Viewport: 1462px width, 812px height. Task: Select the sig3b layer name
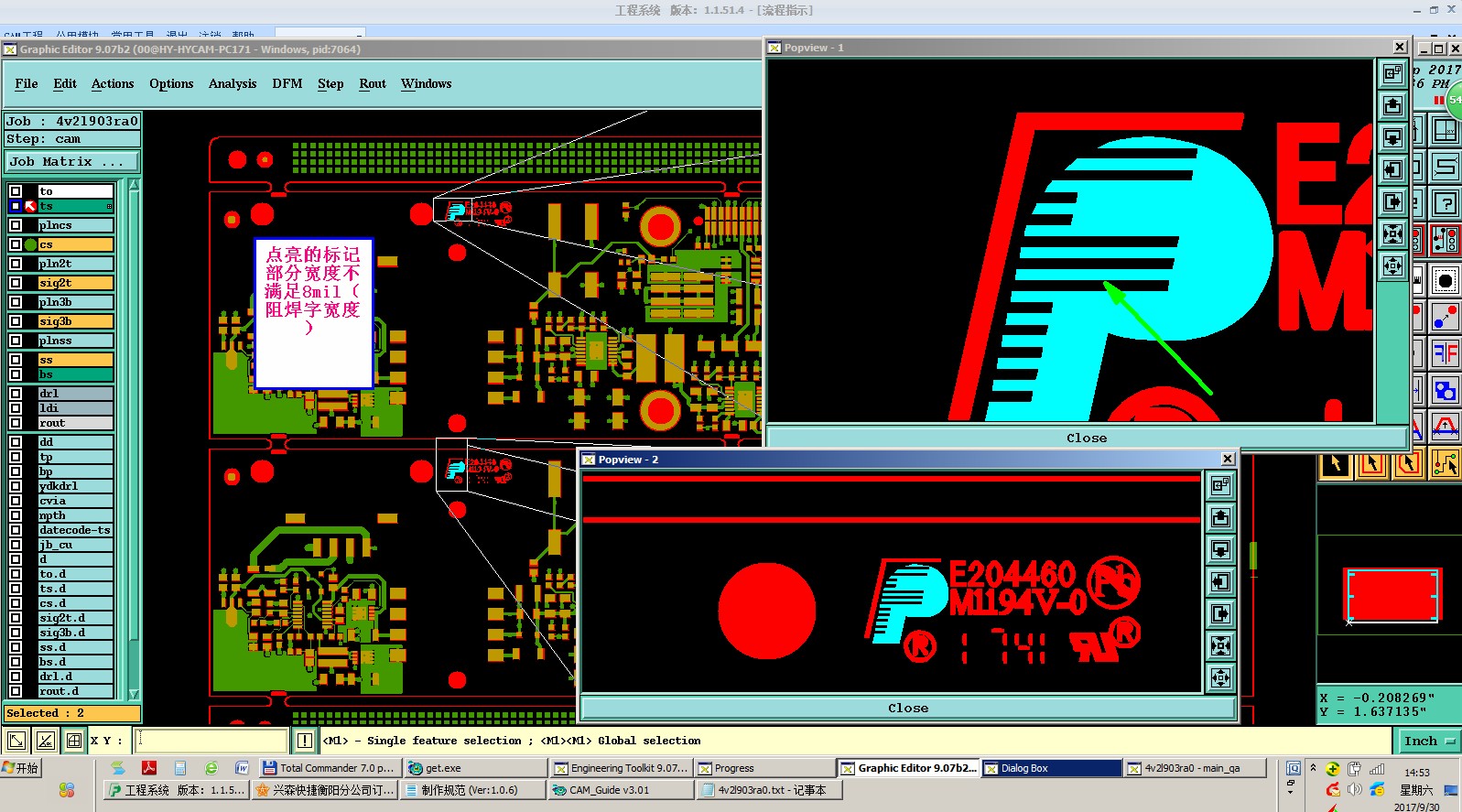[x=75, y=321]
